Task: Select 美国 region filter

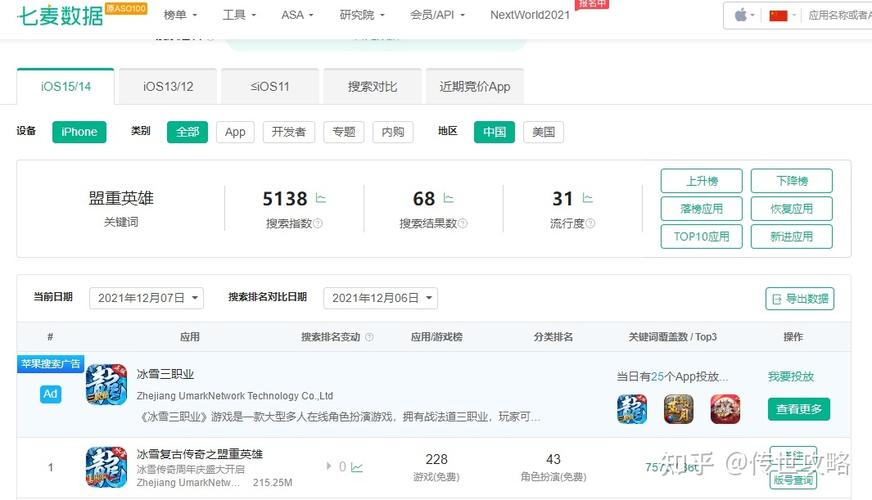Action: [543, 132]
